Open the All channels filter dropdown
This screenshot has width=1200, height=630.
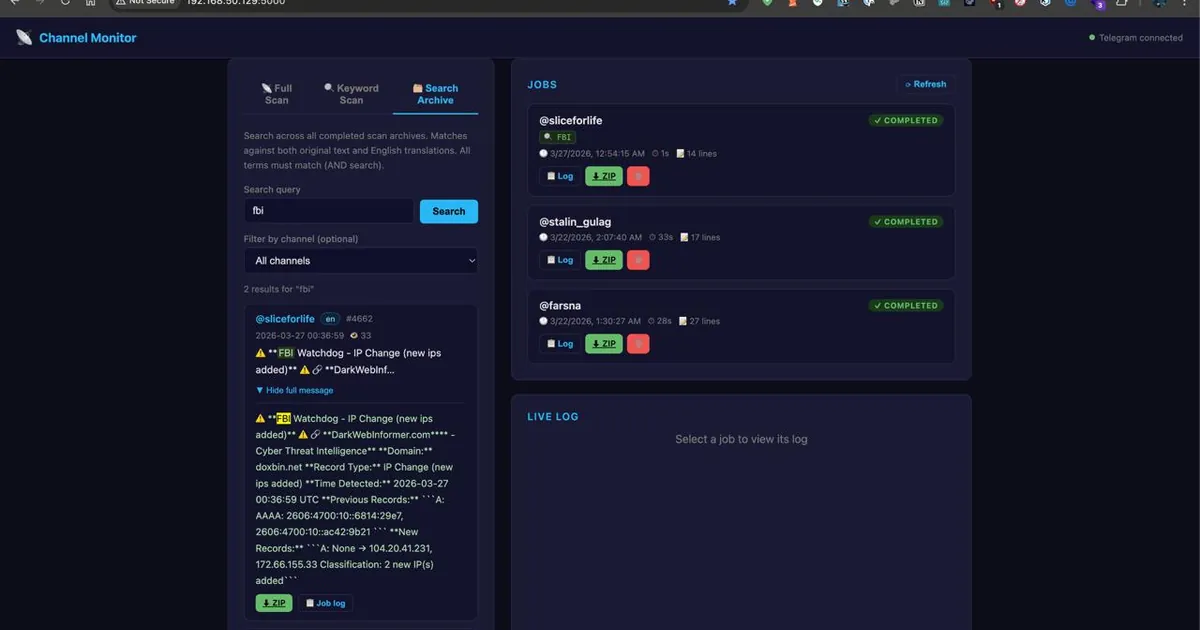pos(360,260)
